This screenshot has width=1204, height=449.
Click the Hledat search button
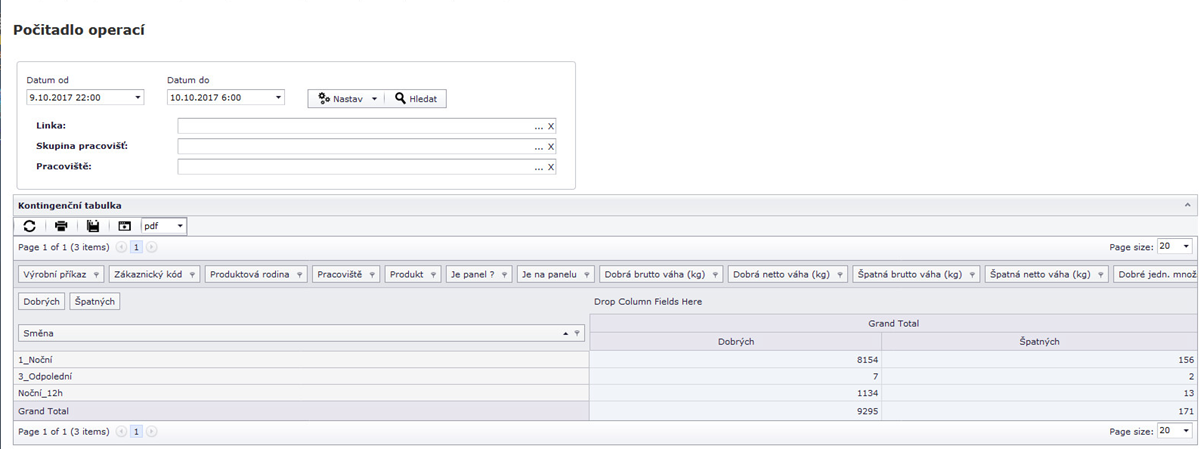416,99
